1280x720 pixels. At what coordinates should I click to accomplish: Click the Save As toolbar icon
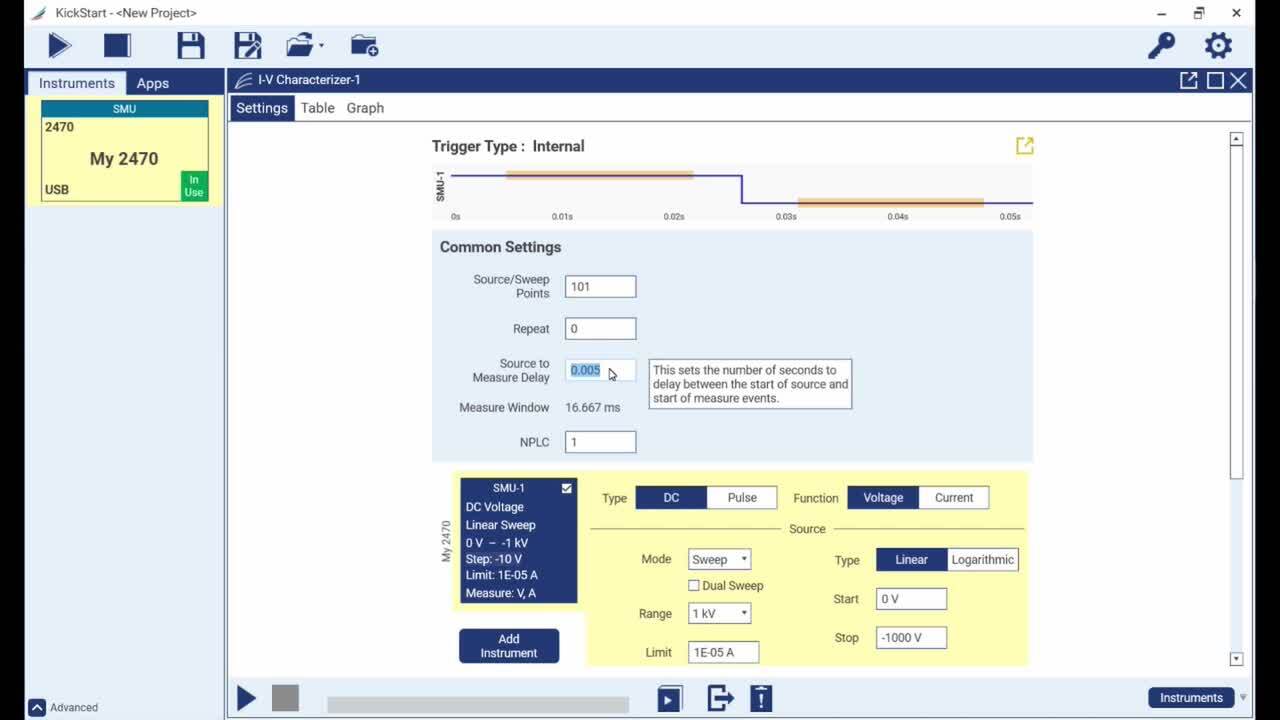tap(247, 45)
